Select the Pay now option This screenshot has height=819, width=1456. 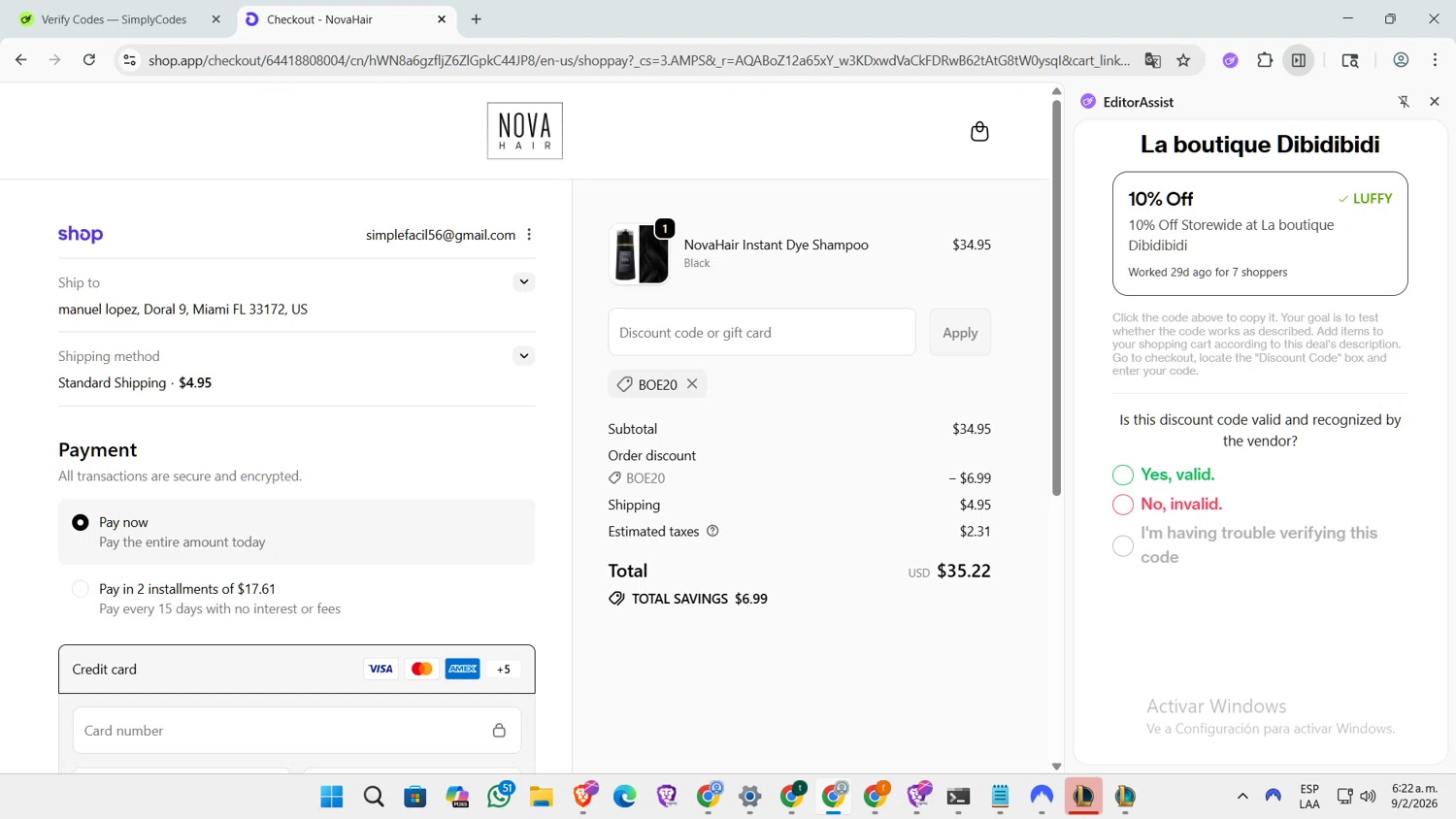coord(81,523)
